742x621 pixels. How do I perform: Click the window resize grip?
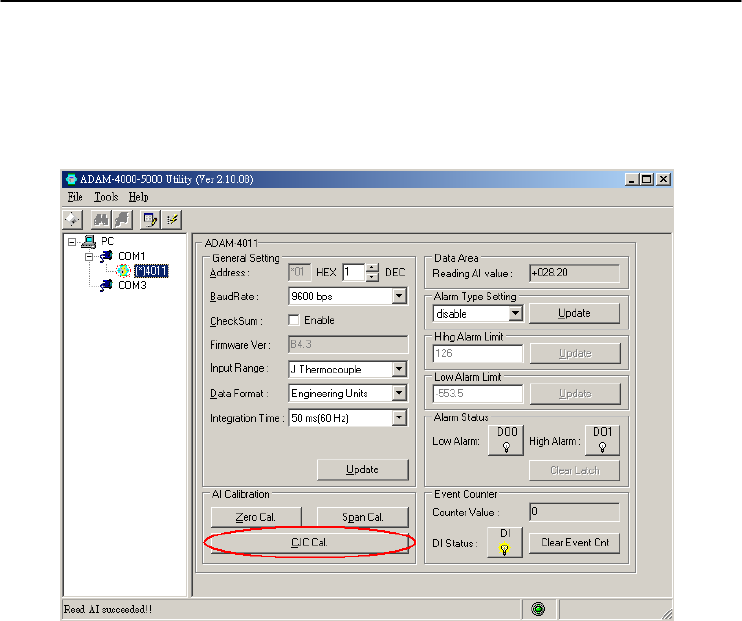click(666, 613)
